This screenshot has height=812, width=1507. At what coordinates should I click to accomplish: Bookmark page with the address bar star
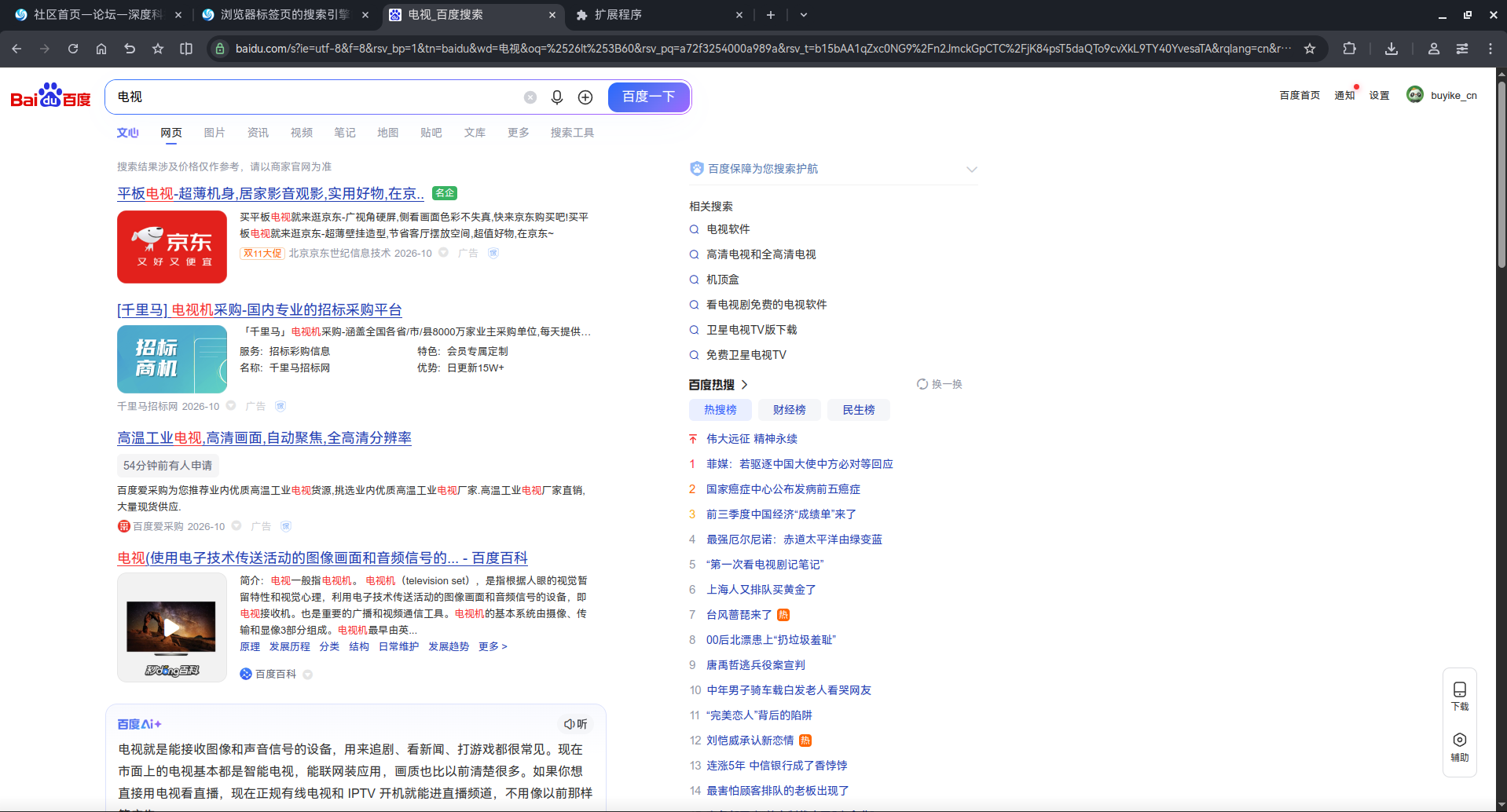[1310, 49]
